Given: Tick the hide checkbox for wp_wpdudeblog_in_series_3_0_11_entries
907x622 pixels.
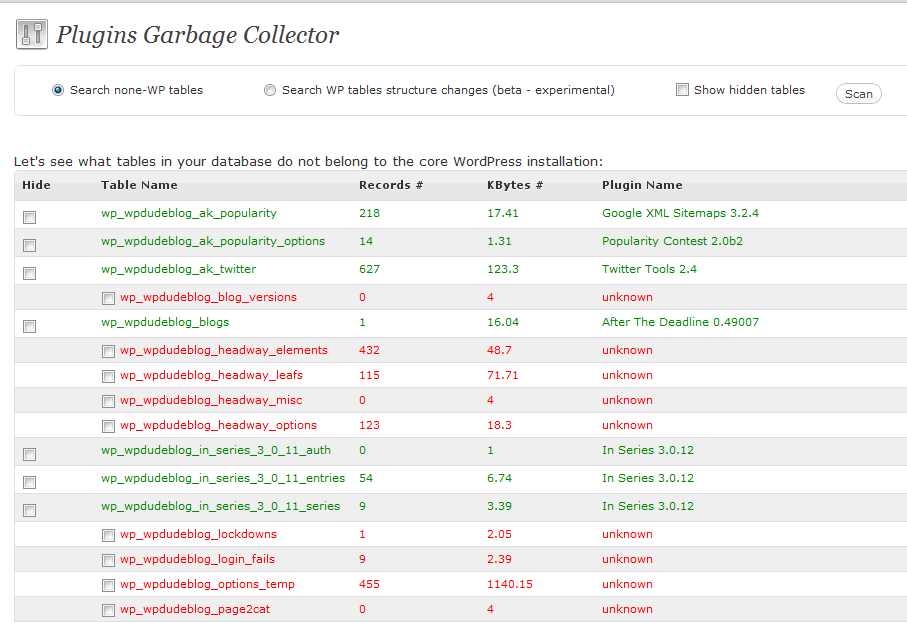Looking at the screenshot, I should 30,483.
